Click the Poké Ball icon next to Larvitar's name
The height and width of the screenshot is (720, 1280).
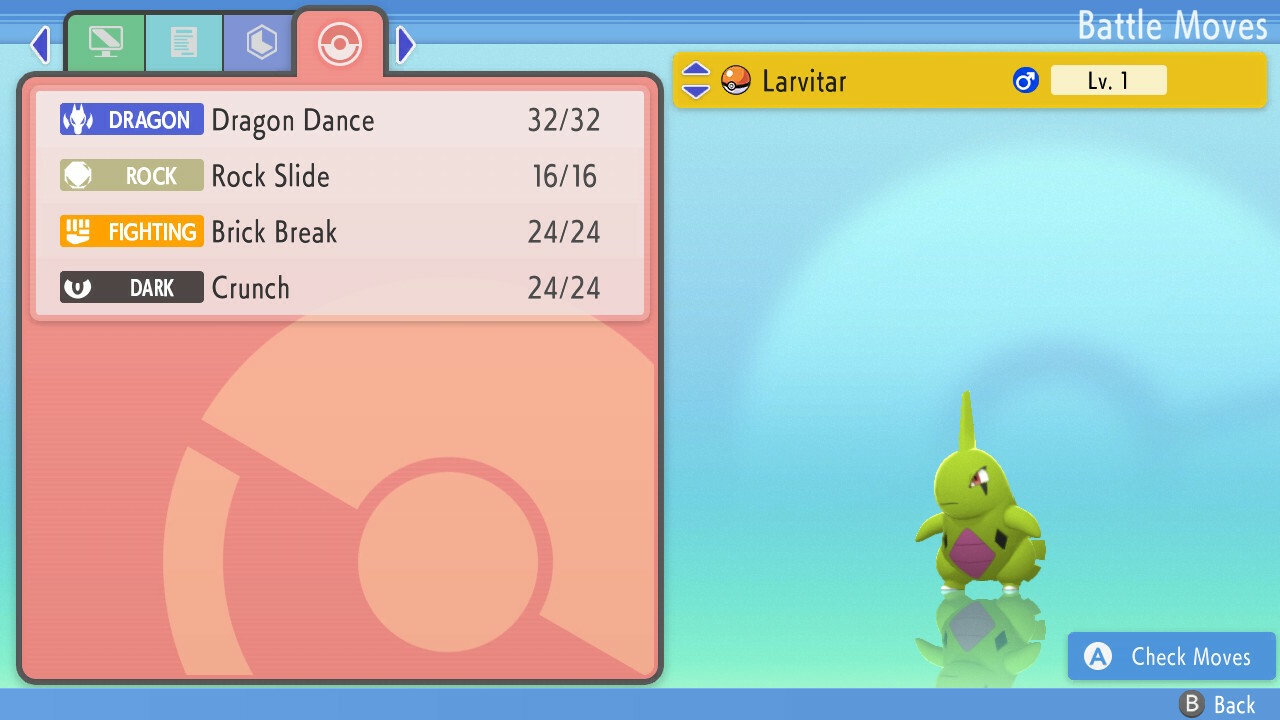click(x=735, y=80)
